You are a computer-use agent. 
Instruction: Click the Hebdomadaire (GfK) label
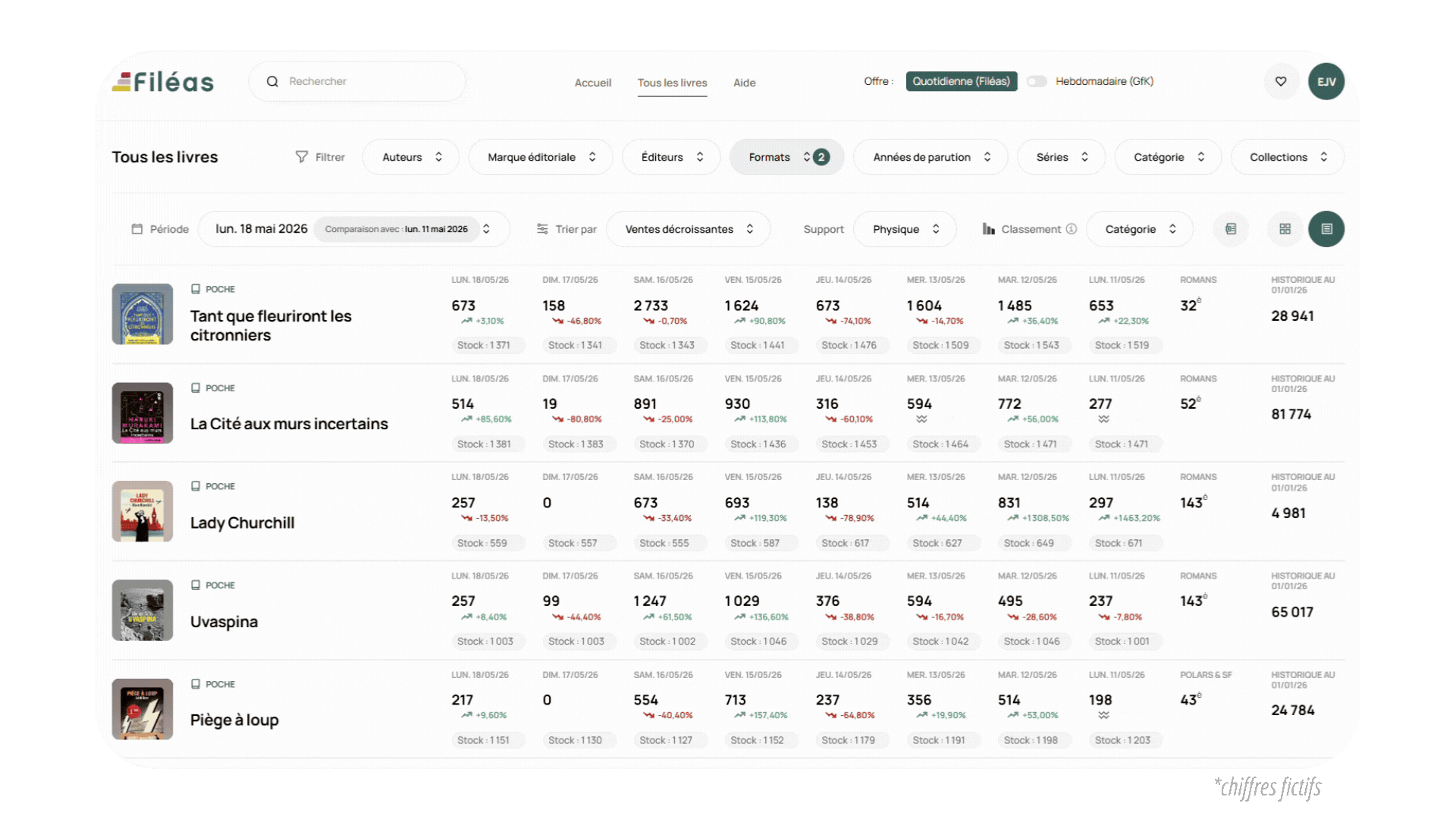(1104, 81)
